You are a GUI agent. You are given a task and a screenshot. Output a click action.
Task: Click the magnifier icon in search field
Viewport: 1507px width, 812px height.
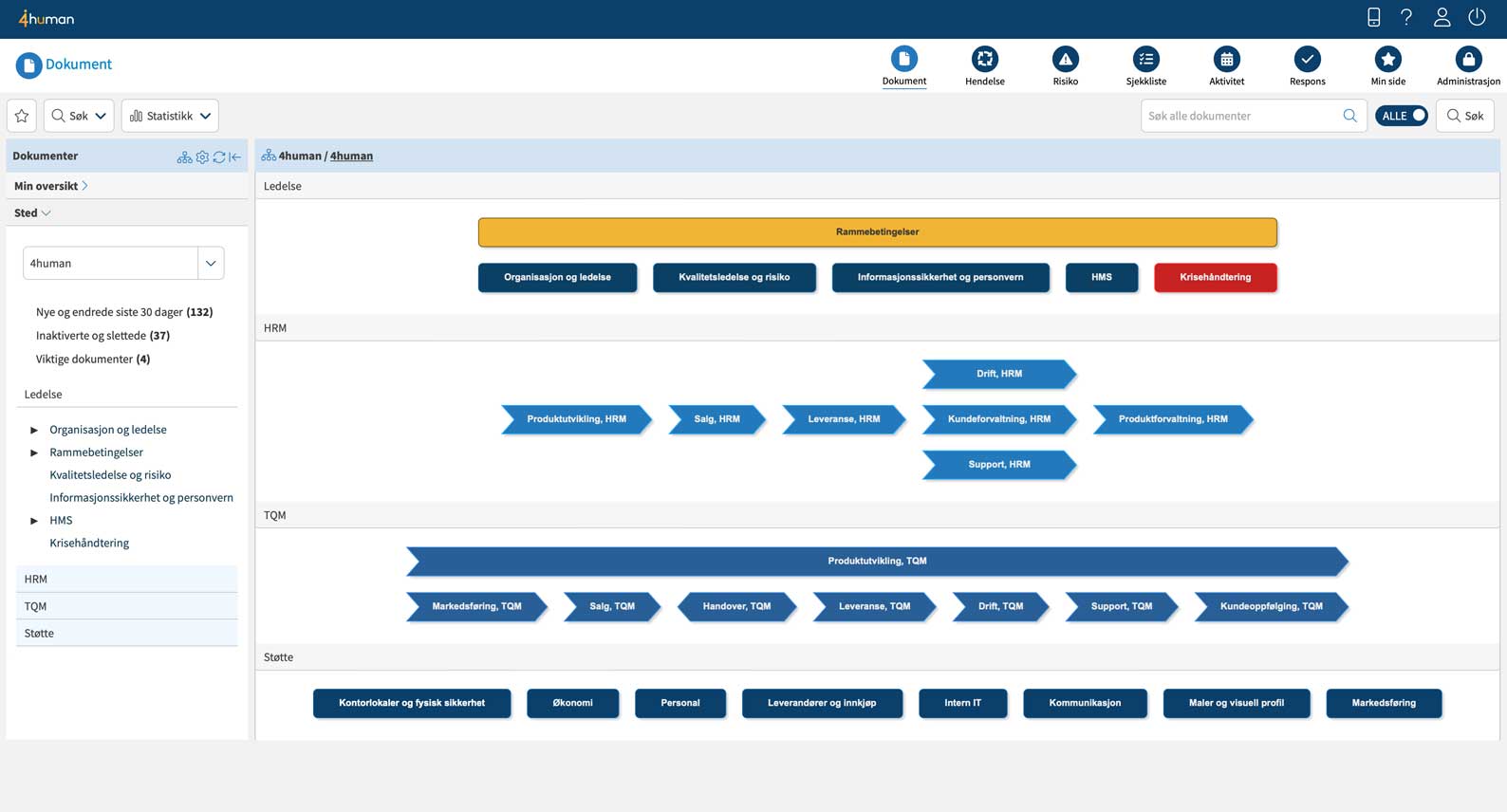[x=1349, y=116]
